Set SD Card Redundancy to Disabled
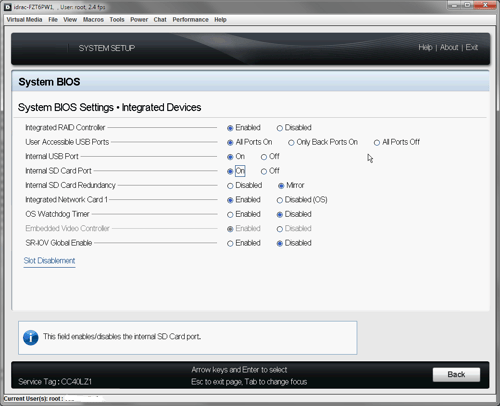The width and height of the screenshot is (500, 406). pos(230,186)
